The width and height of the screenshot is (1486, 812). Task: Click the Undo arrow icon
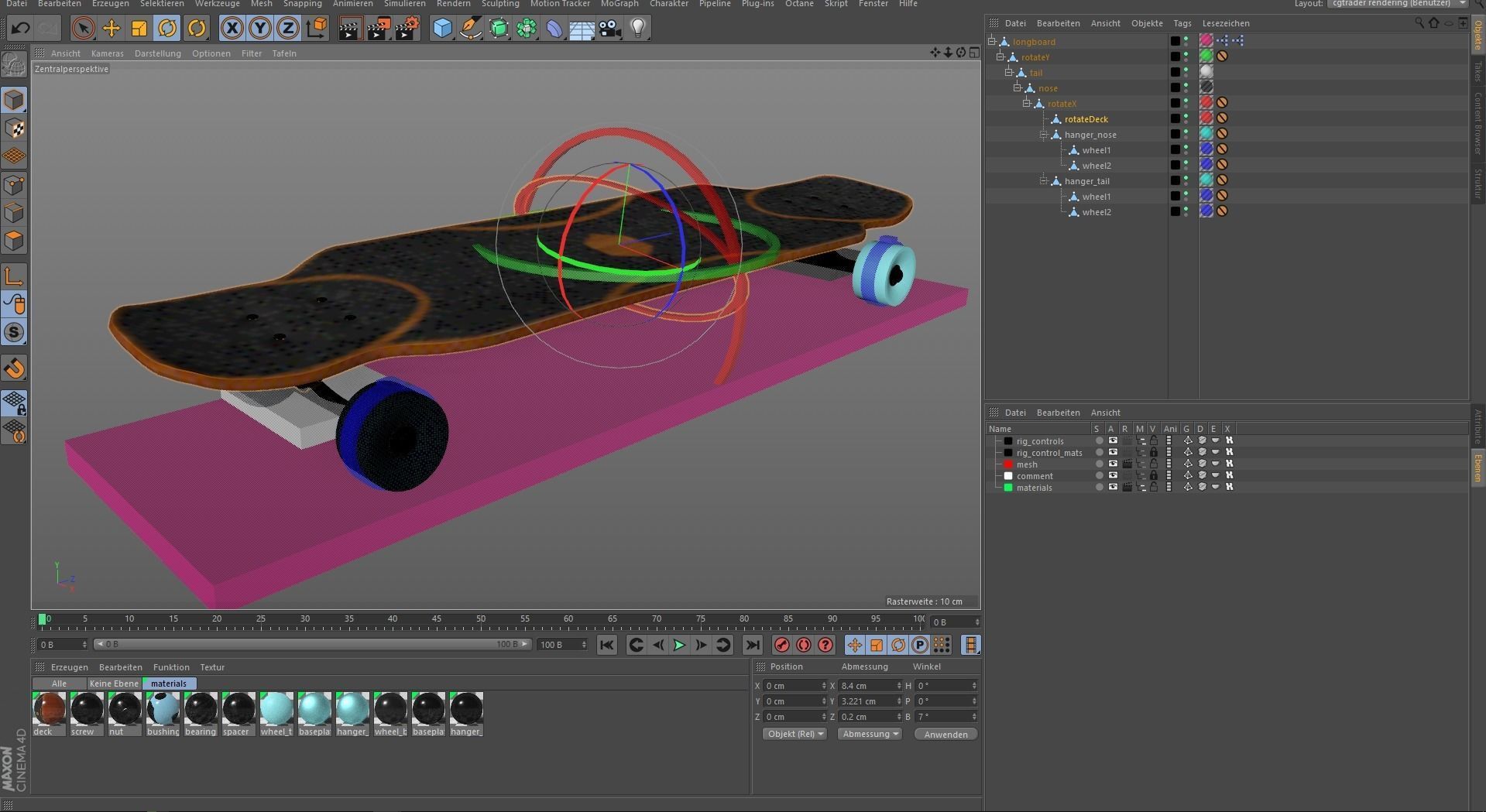pos(20,29)
